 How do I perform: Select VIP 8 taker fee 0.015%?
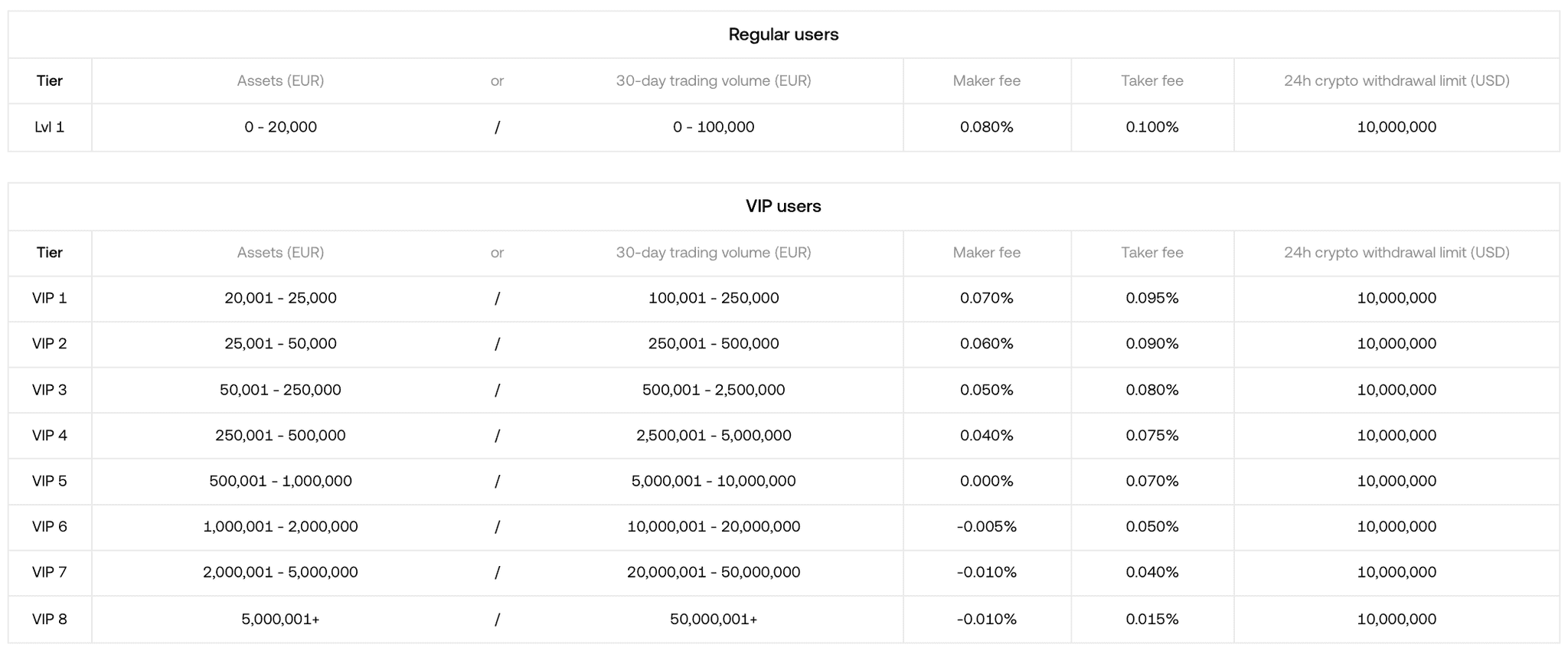(1151, 619)
